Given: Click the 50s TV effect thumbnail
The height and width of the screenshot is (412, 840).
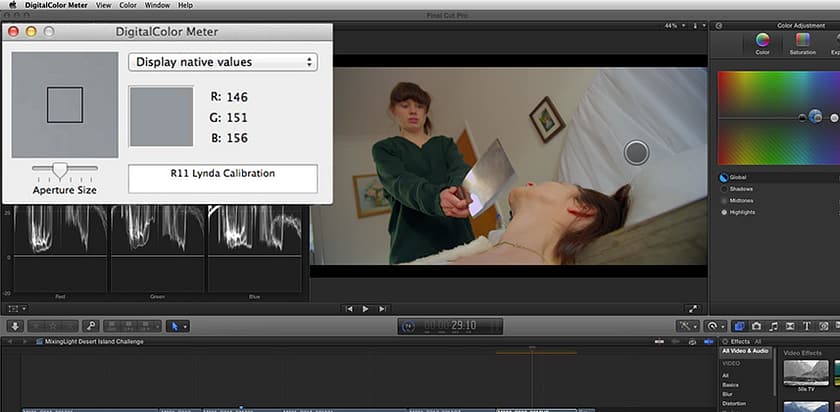Looking at the screenshot, I should click(806, 373).
